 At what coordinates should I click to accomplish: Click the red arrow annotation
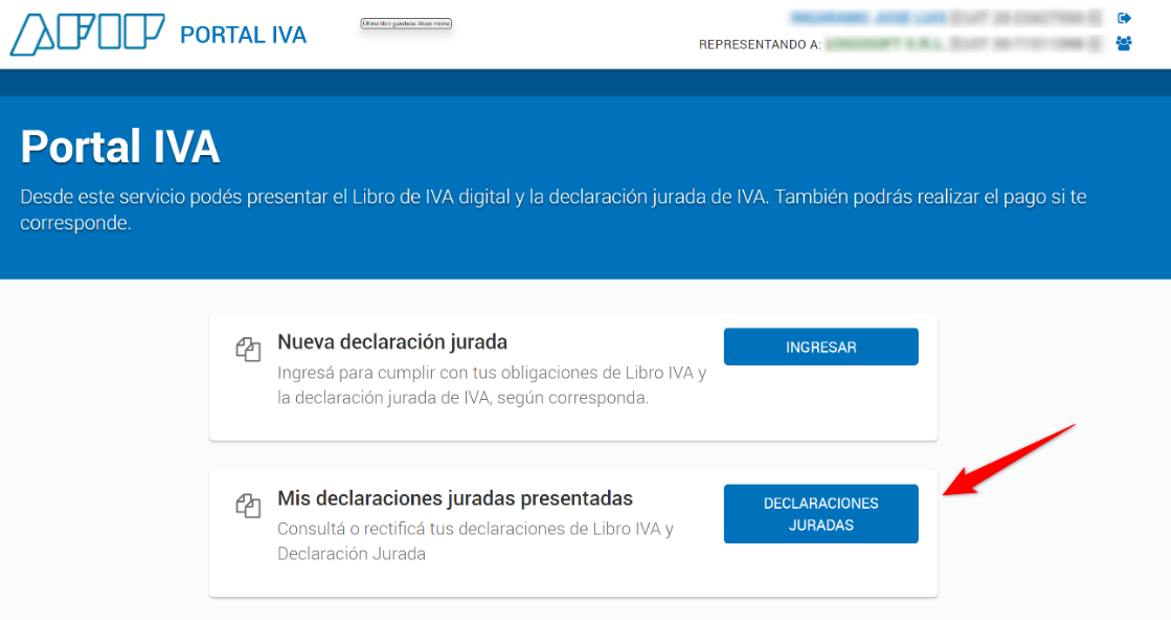click(x=1010, y=458)
